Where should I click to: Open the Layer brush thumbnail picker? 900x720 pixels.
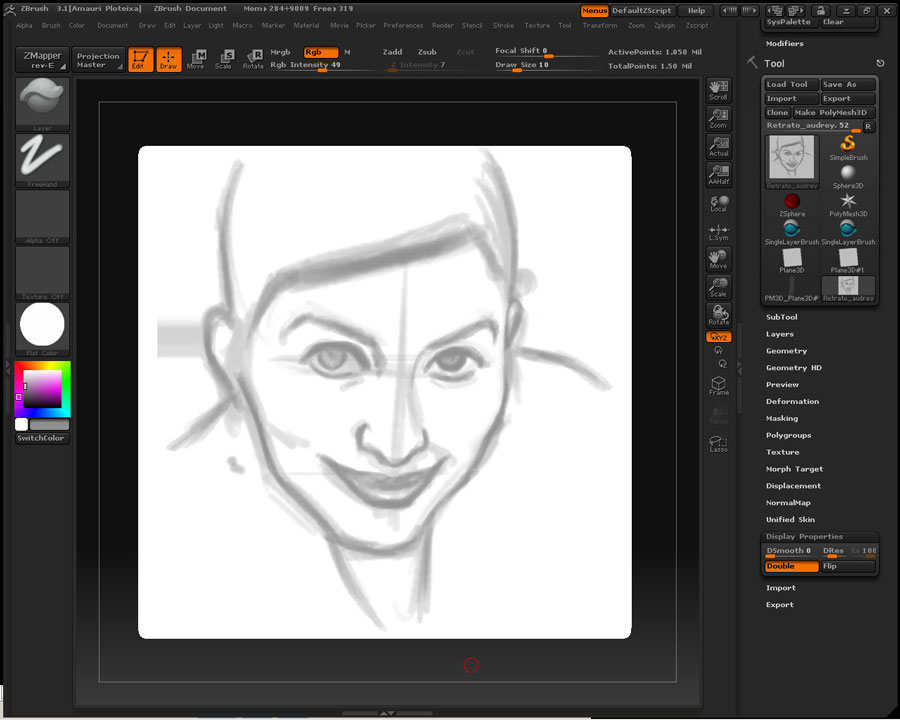pos(42,103)
